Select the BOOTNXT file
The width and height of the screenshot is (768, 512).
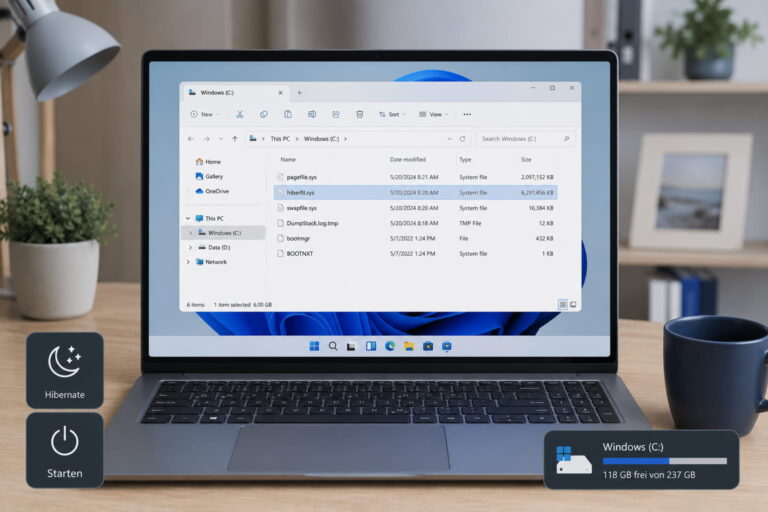pyautogui.click(x=415, y=254)
